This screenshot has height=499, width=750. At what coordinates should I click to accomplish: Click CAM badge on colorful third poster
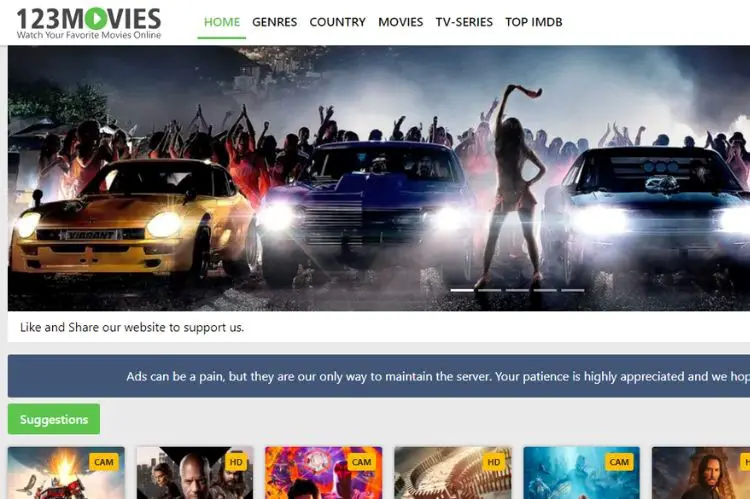[x=362, y=462]
